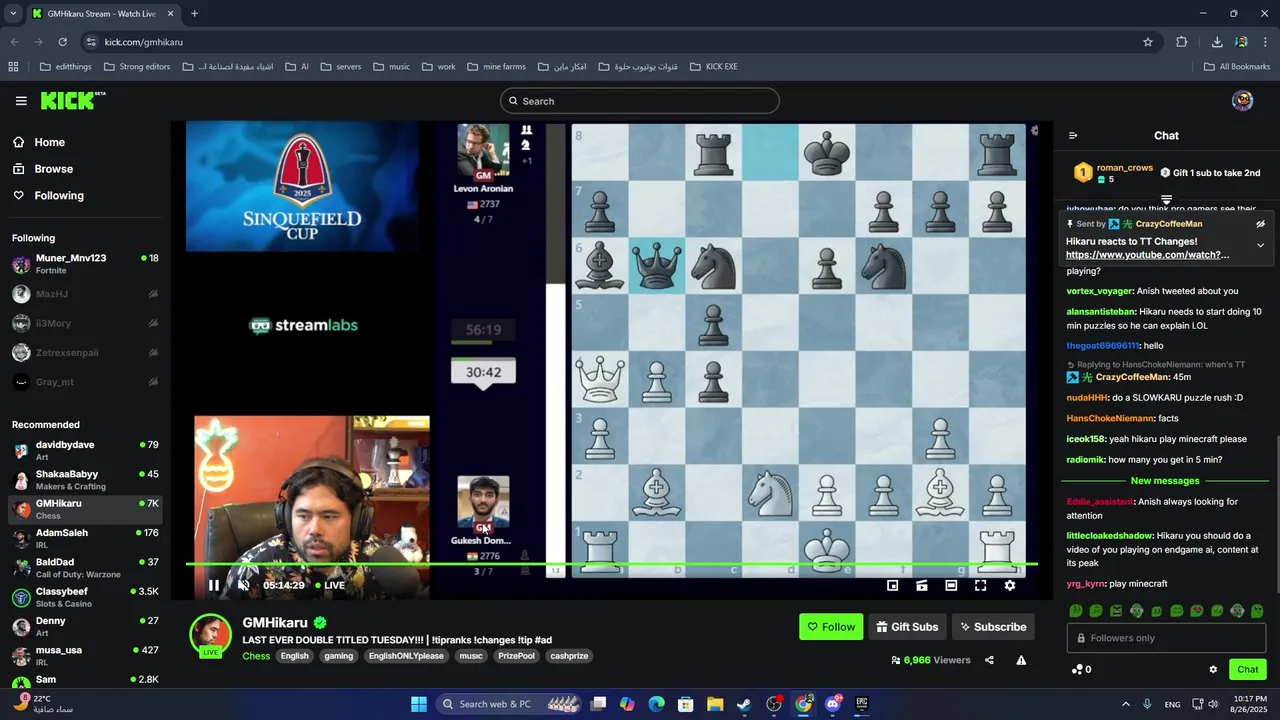Viewport: 1280px width, 720px height.
Task: Open the Chess category link
Action: [256, 656]
